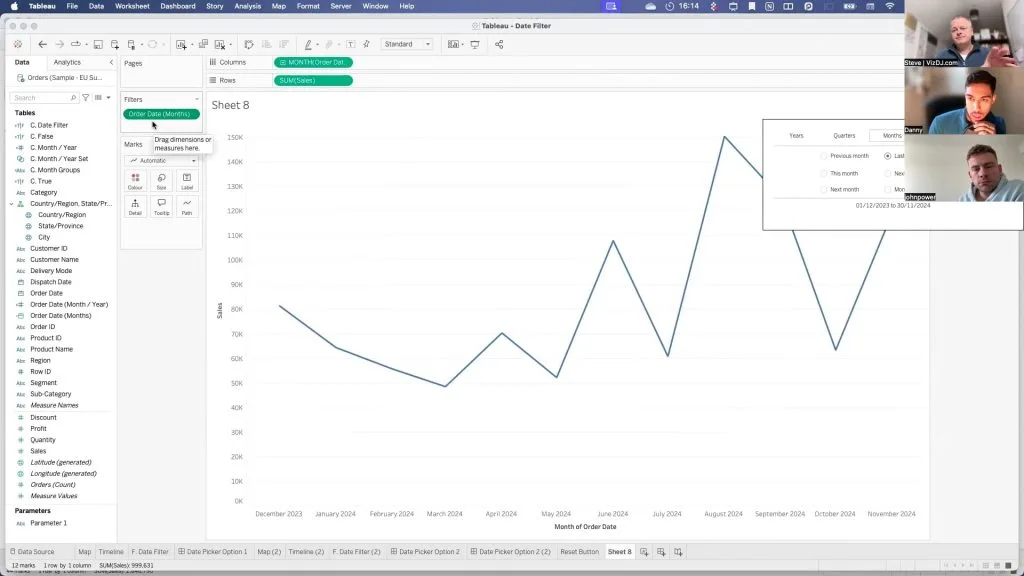The height and width of the screenshot is (576, 1024).
Task: Select the This month radio button
Action: (x=824, y=174)
